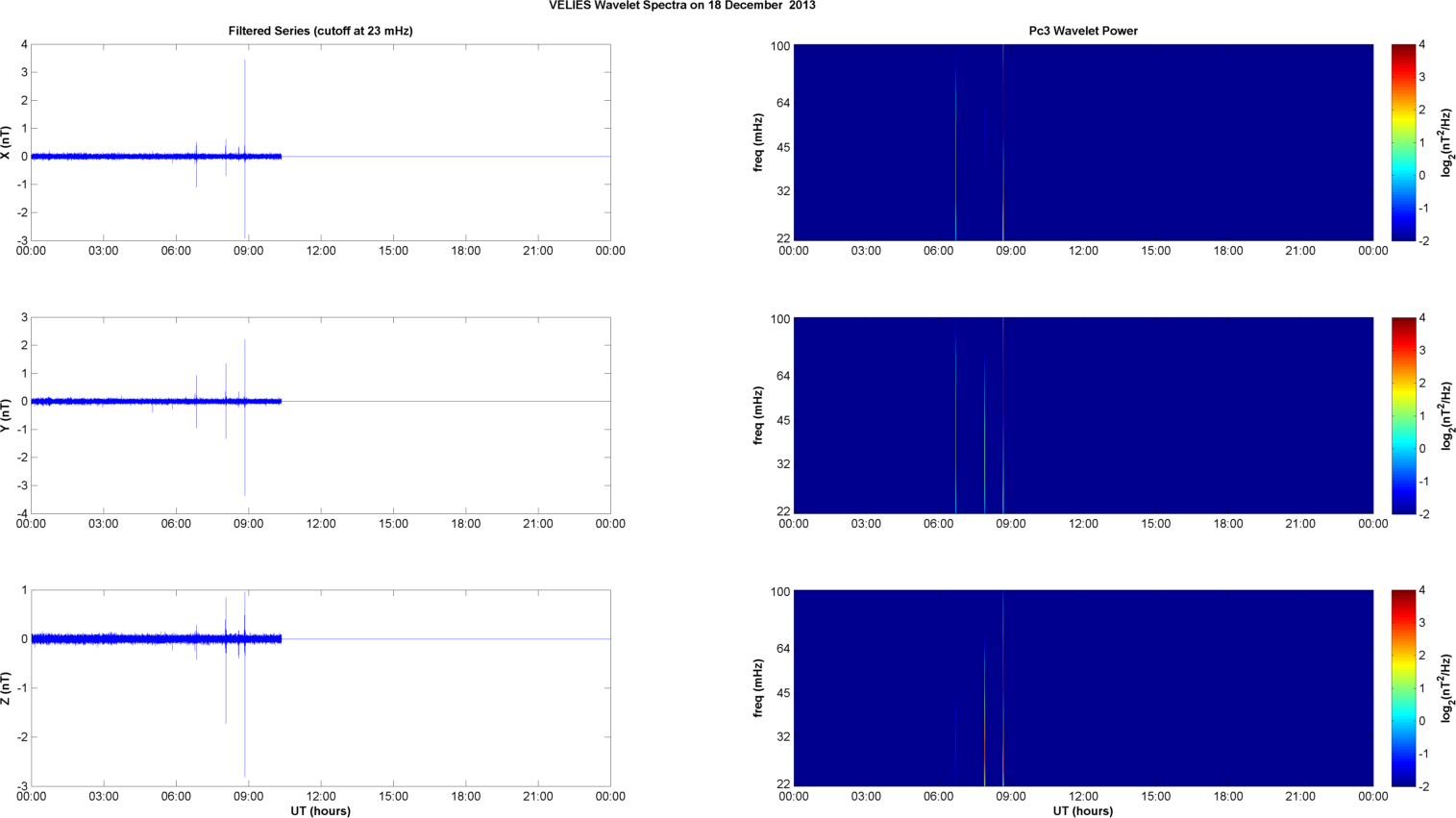Click the VELIES Wavelet Spectra main title
The image size is (1456, 818).
pyautogui.click(x=682, y=6)
